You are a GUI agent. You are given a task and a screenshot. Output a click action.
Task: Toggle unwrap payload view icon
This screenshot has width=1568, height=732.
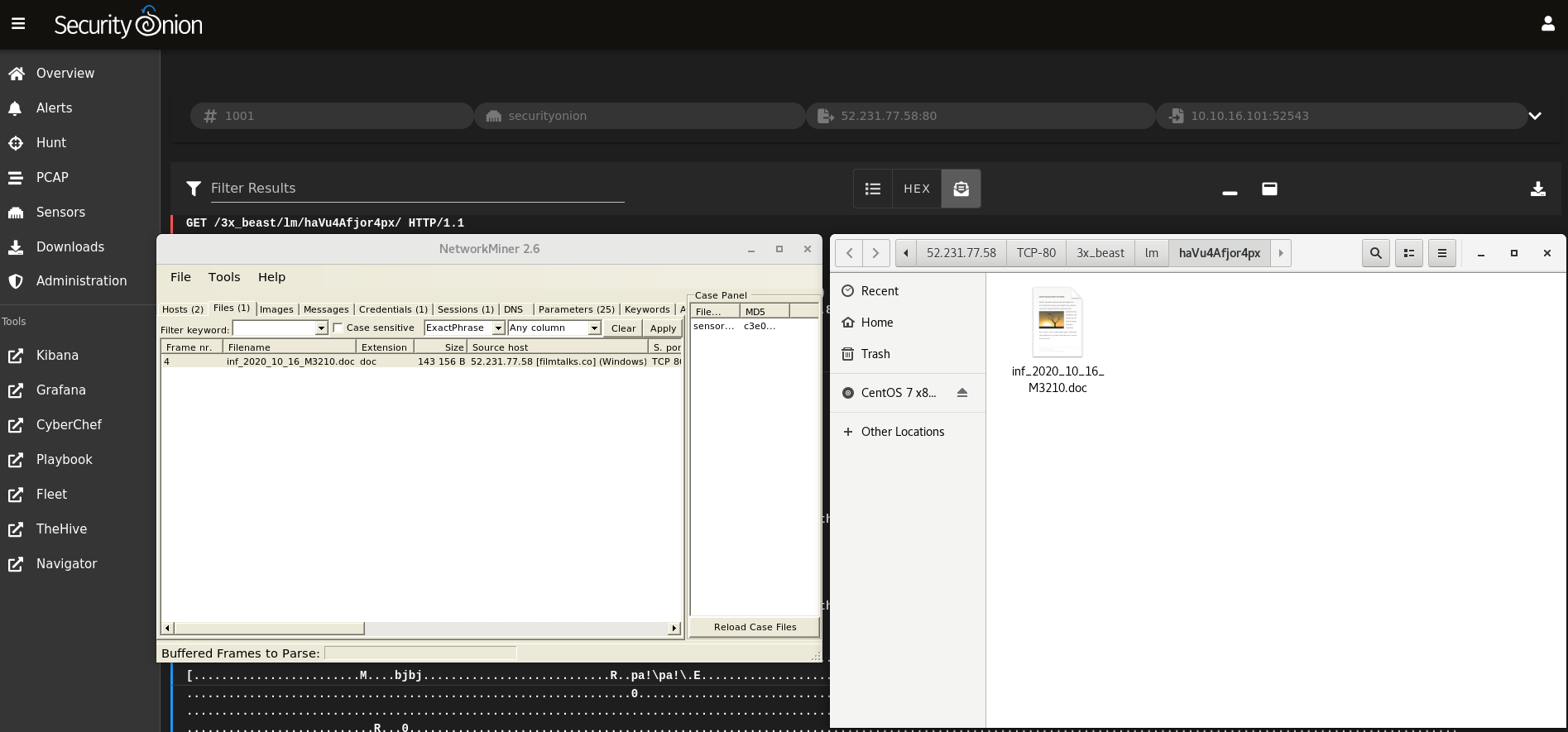pyautogui.click(x=961, y=189)
